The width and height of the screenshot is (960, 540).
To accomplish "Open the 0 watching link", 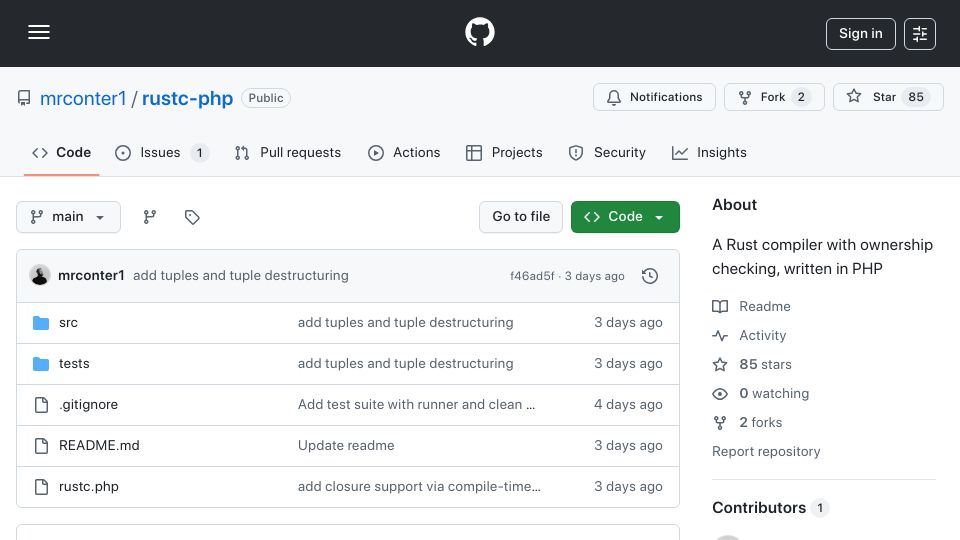I will point(774,394).
